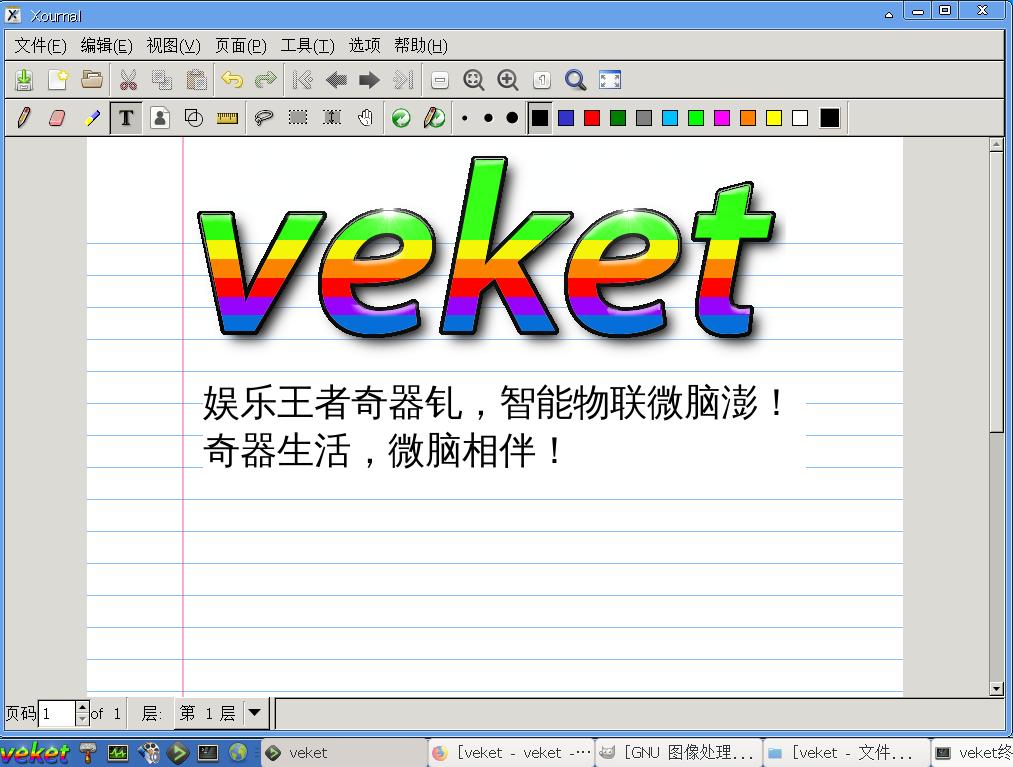Open the veket start menu button
Viewport: 1013px width, 767px height.
[35, 753]
